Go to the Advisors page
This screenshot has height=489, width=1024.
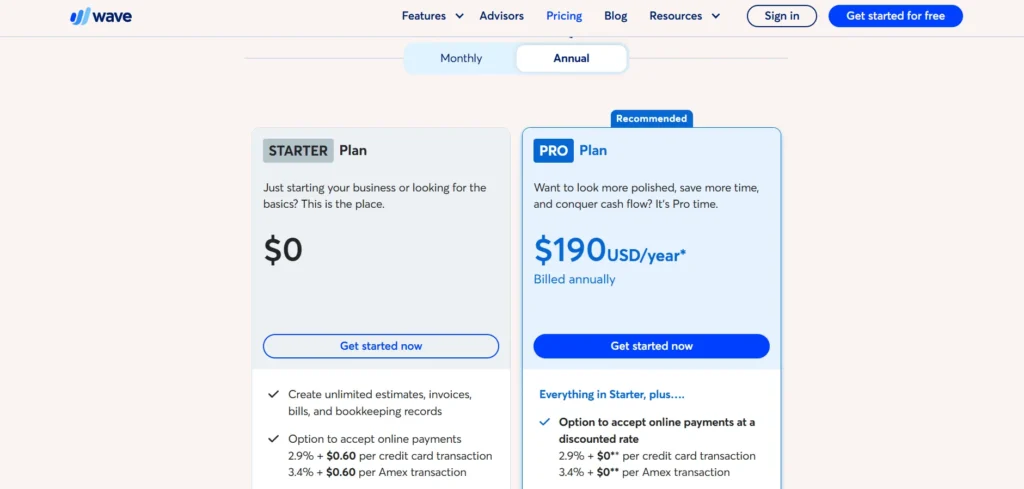502,16
